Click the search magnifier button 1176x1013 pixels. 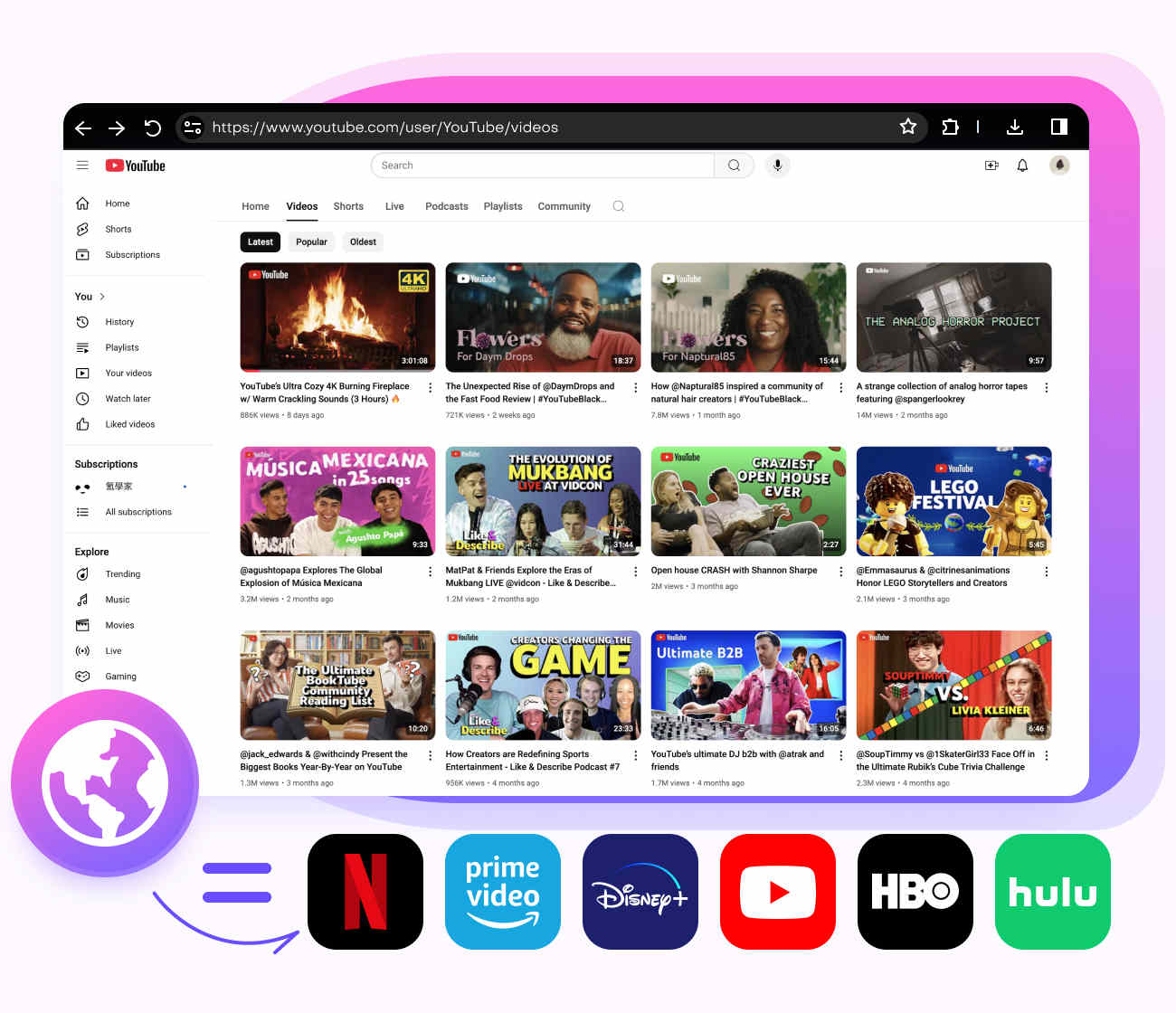[734, 166]
